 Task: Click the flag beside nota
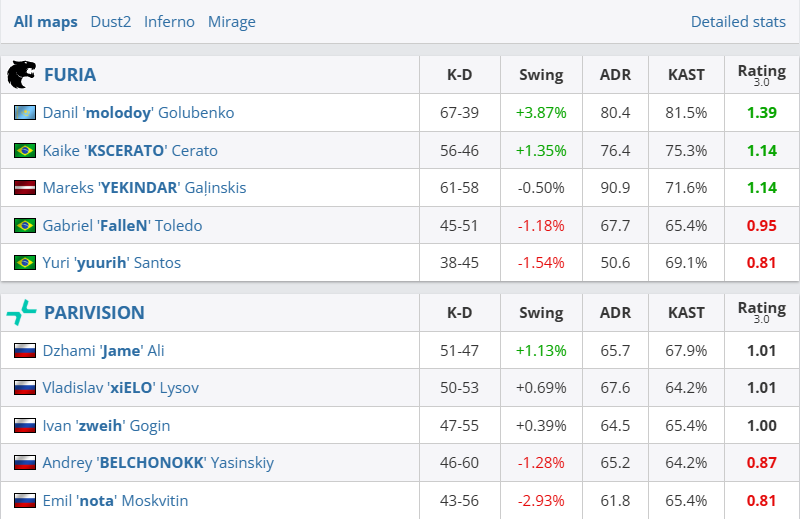tap(25, 501)
